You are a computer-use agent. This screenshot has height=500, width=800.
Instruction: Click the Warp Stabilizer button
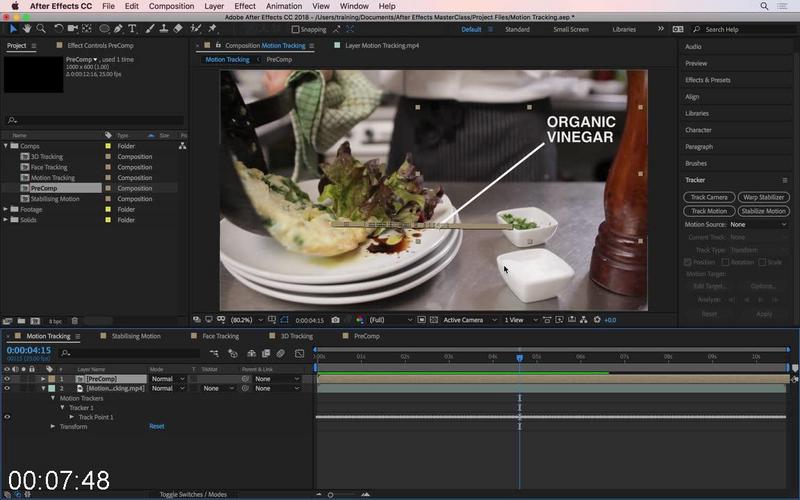pyautogui.click(x=764, y=197)
